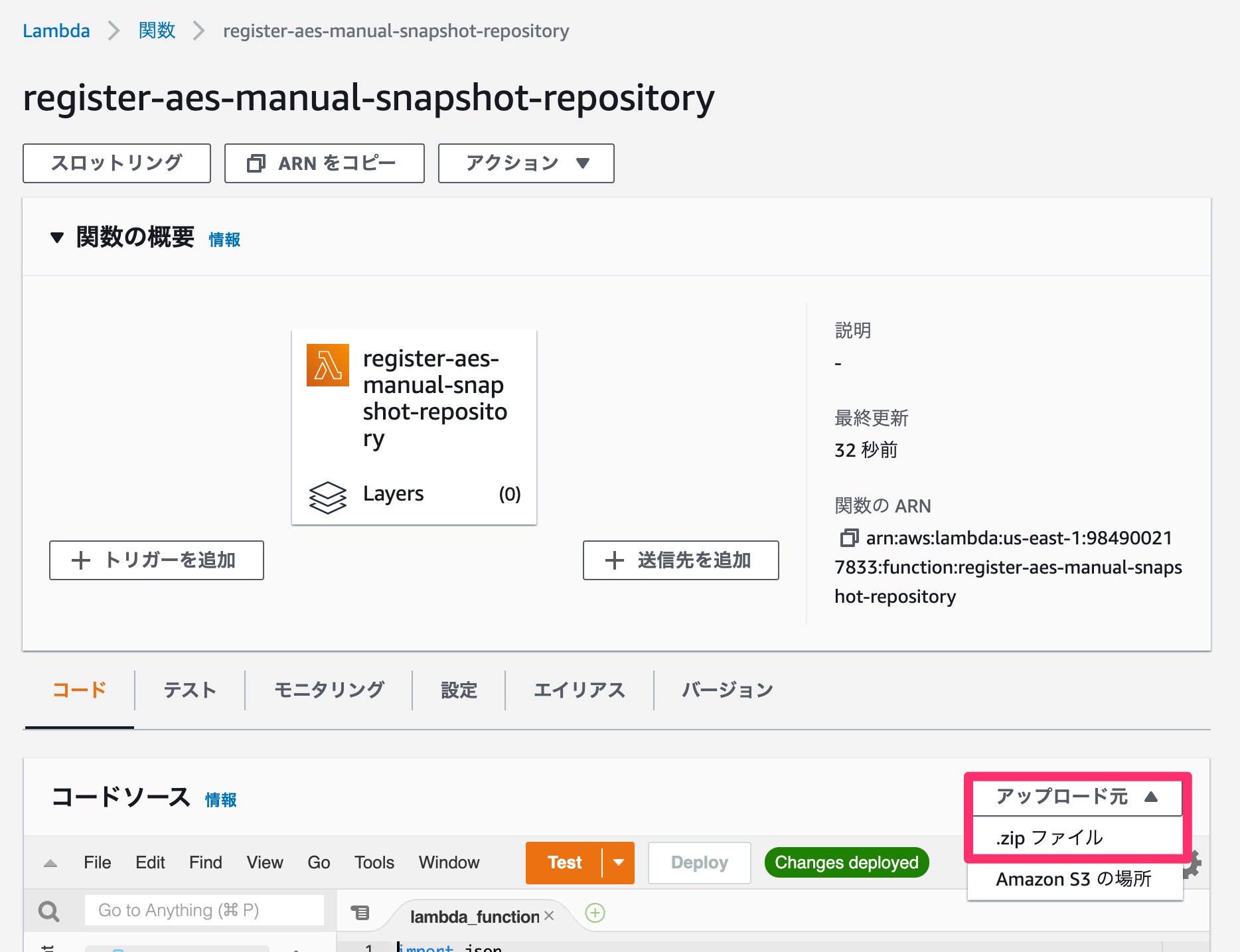Focus the Go to Anything input field
This screenshot has width=1240, height=952.
tap(204, 910)
